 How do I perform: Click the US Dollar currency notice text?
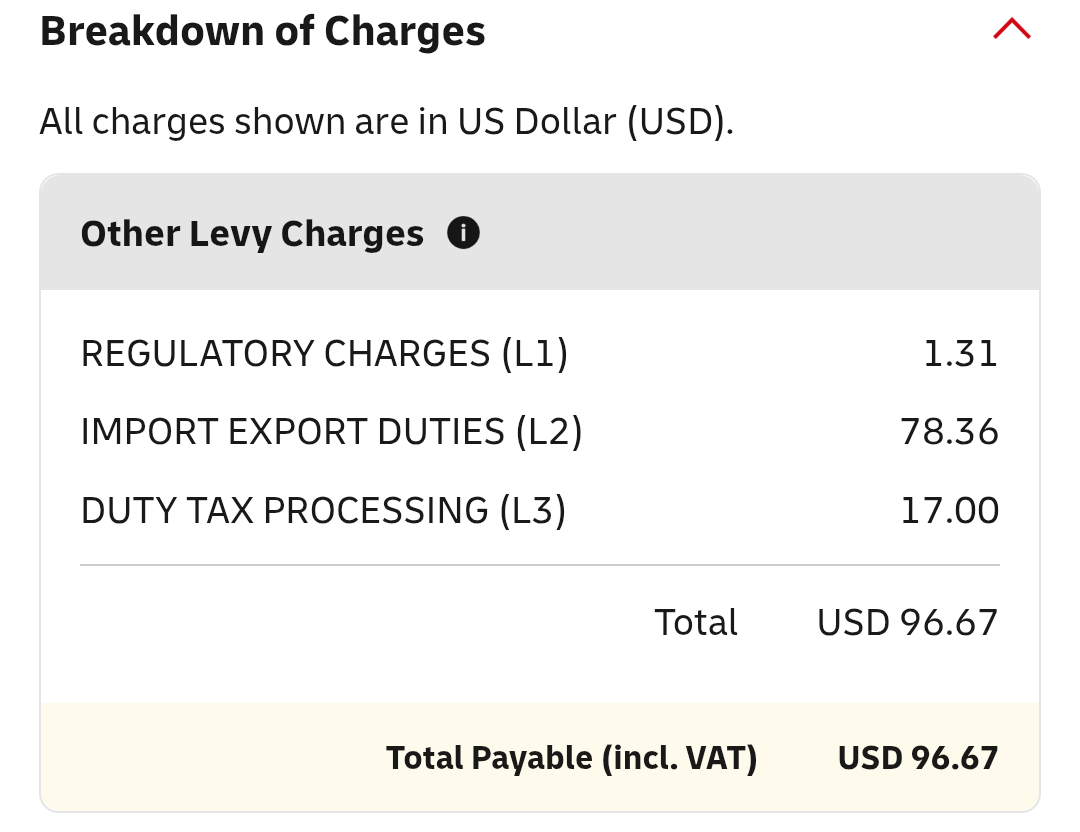(x=386, y=122)
